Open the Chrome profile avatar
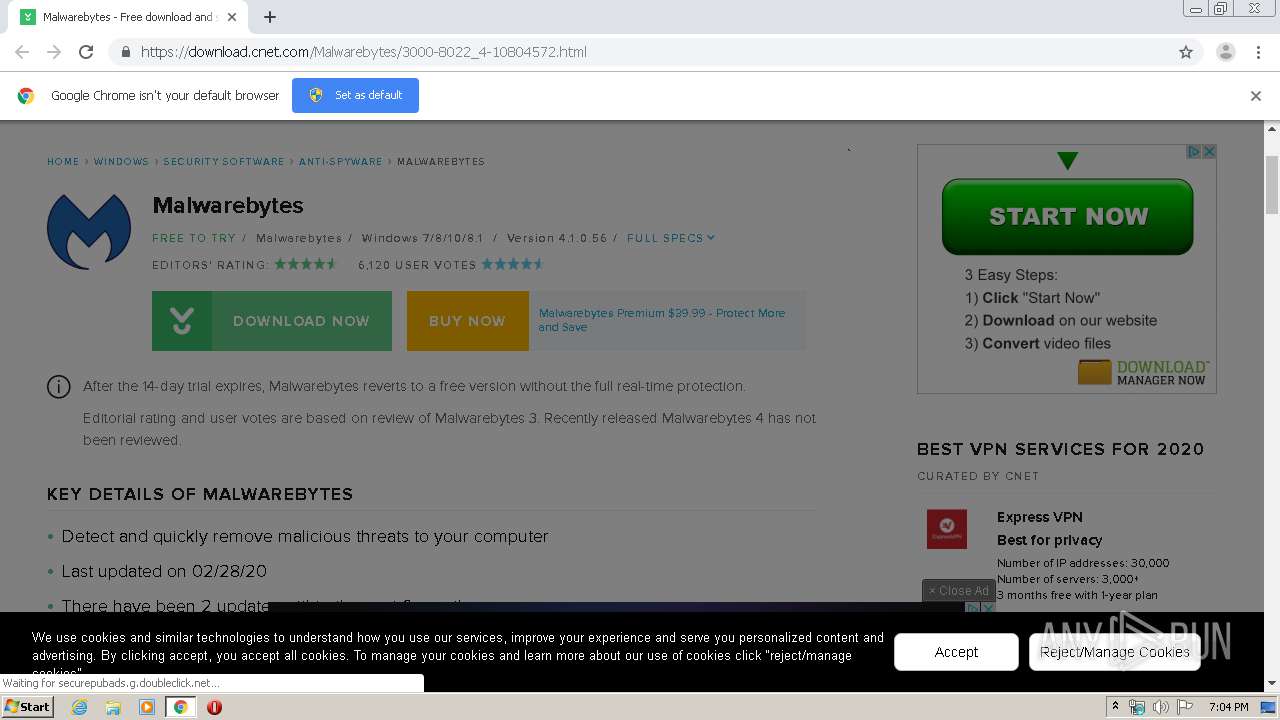Viewport: 1280px width, 720px height. (x=1225, y=52)
